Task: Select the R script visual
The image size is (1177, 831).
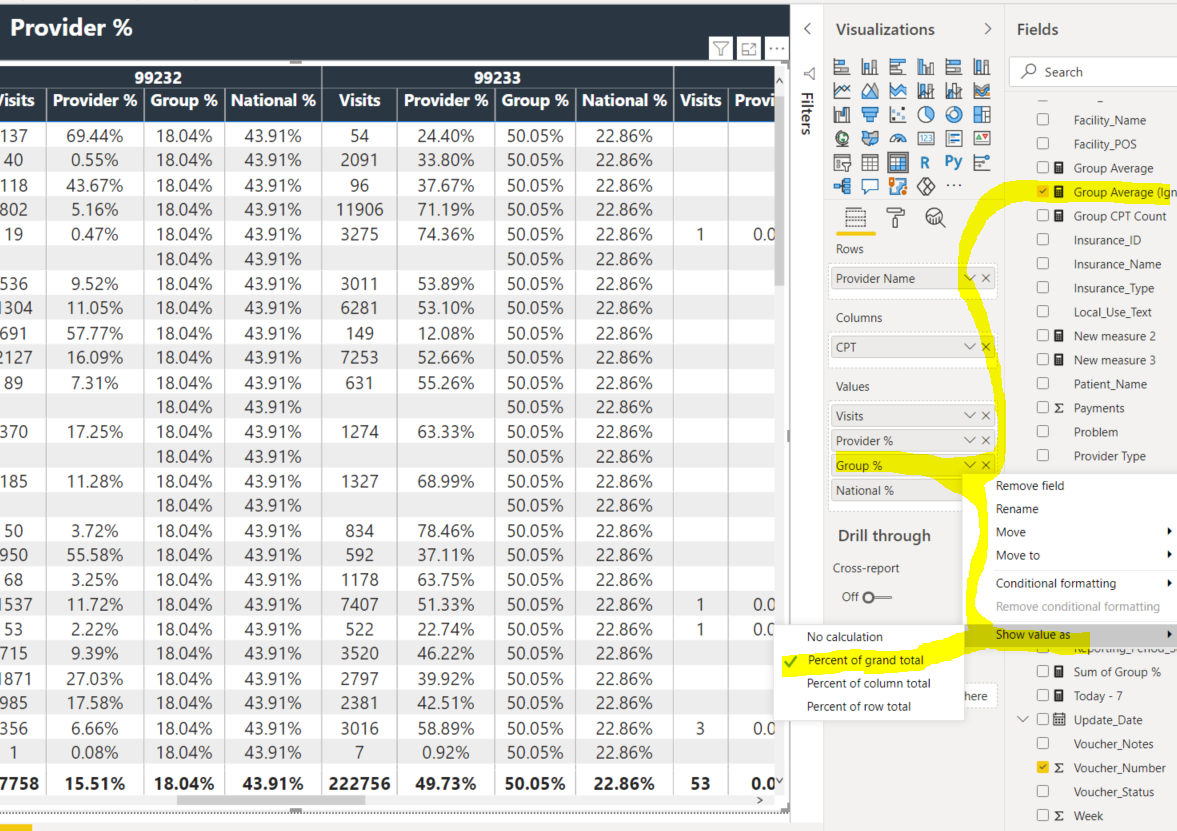Action: tap(926, 163)
